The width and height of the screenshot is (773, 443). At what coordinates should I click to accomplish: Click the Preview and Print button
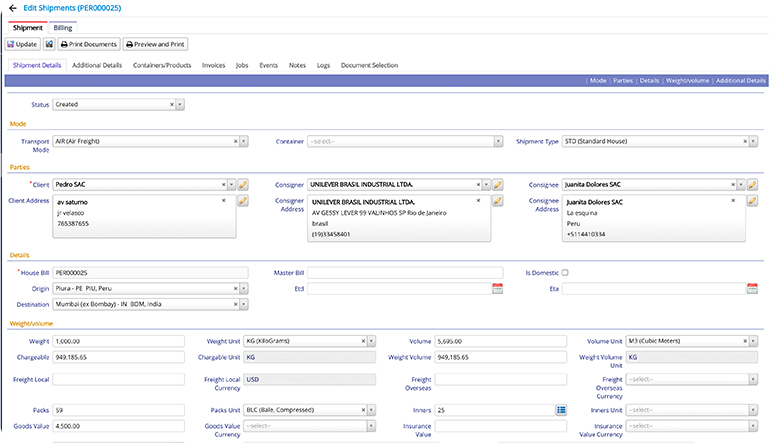tap(155, 44)
